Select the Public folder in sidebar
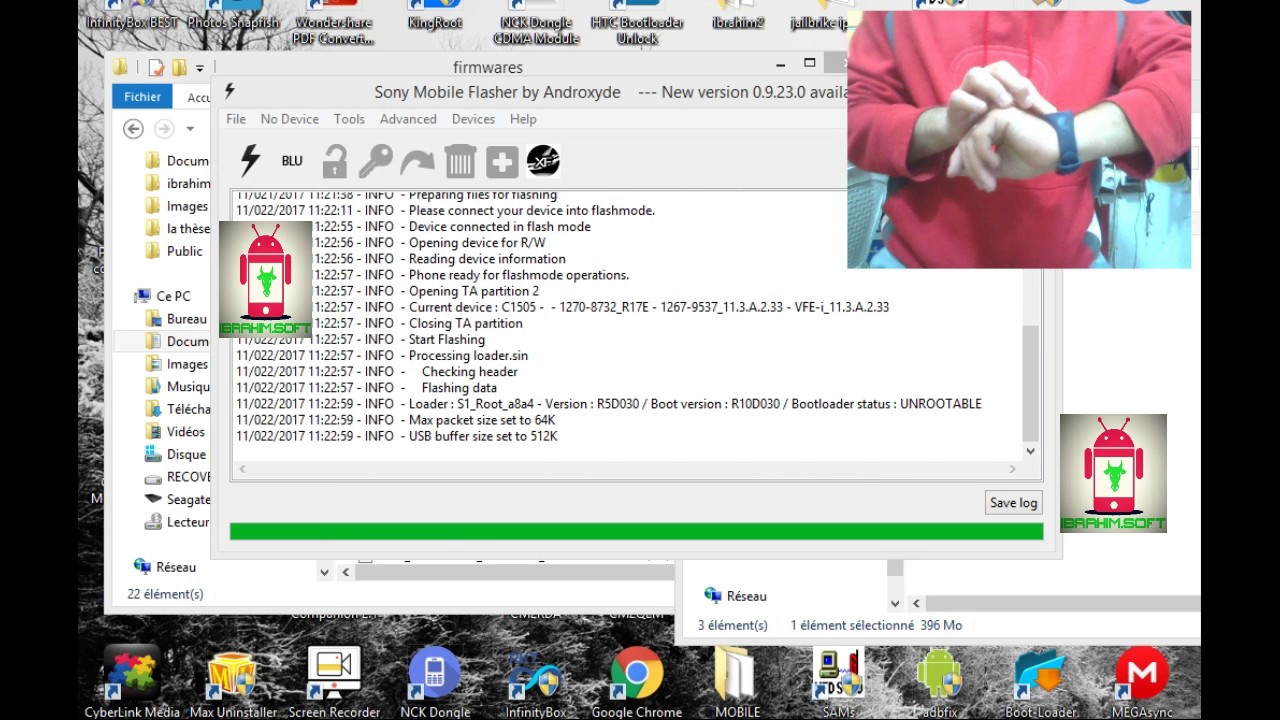1280x720 pixels. click(x=174, y=251)
